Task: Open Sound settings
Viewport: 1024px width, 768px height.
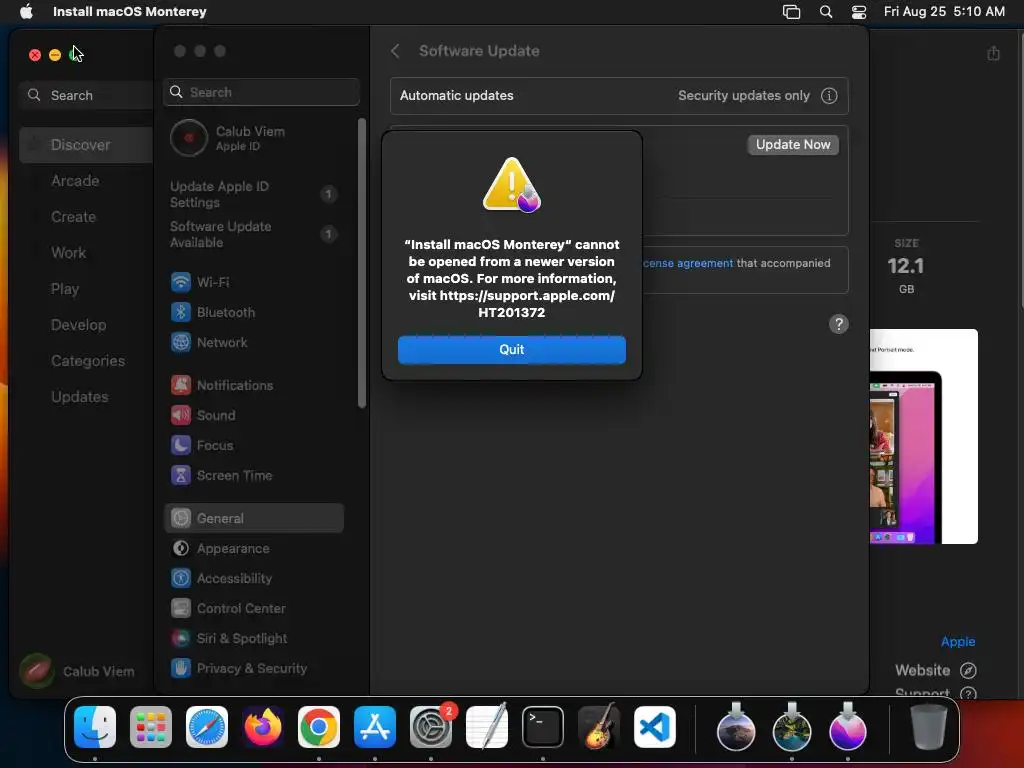Action: [253, 415]
